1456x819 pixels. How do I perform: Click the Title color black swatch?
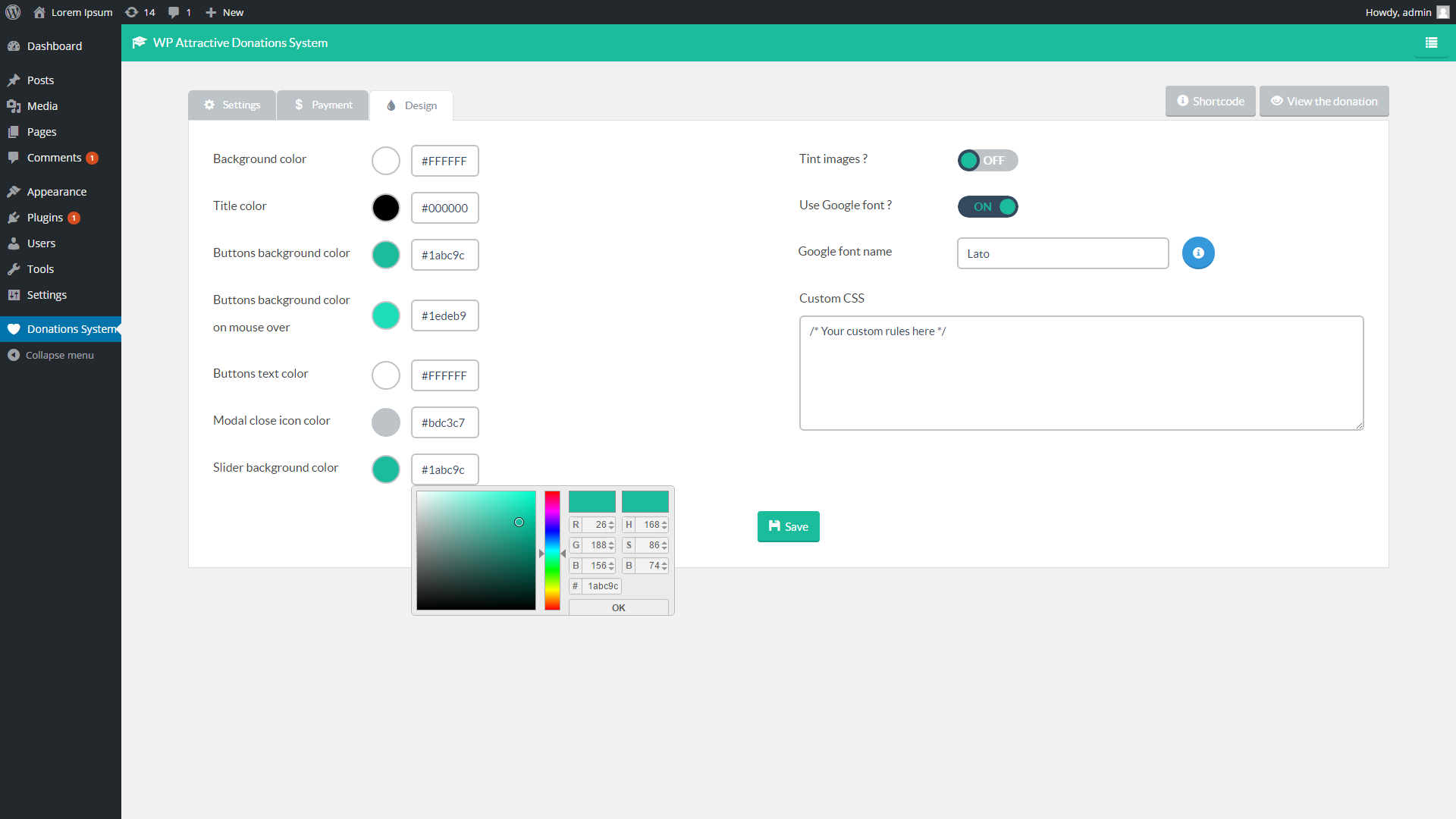[x=386, y=208]
